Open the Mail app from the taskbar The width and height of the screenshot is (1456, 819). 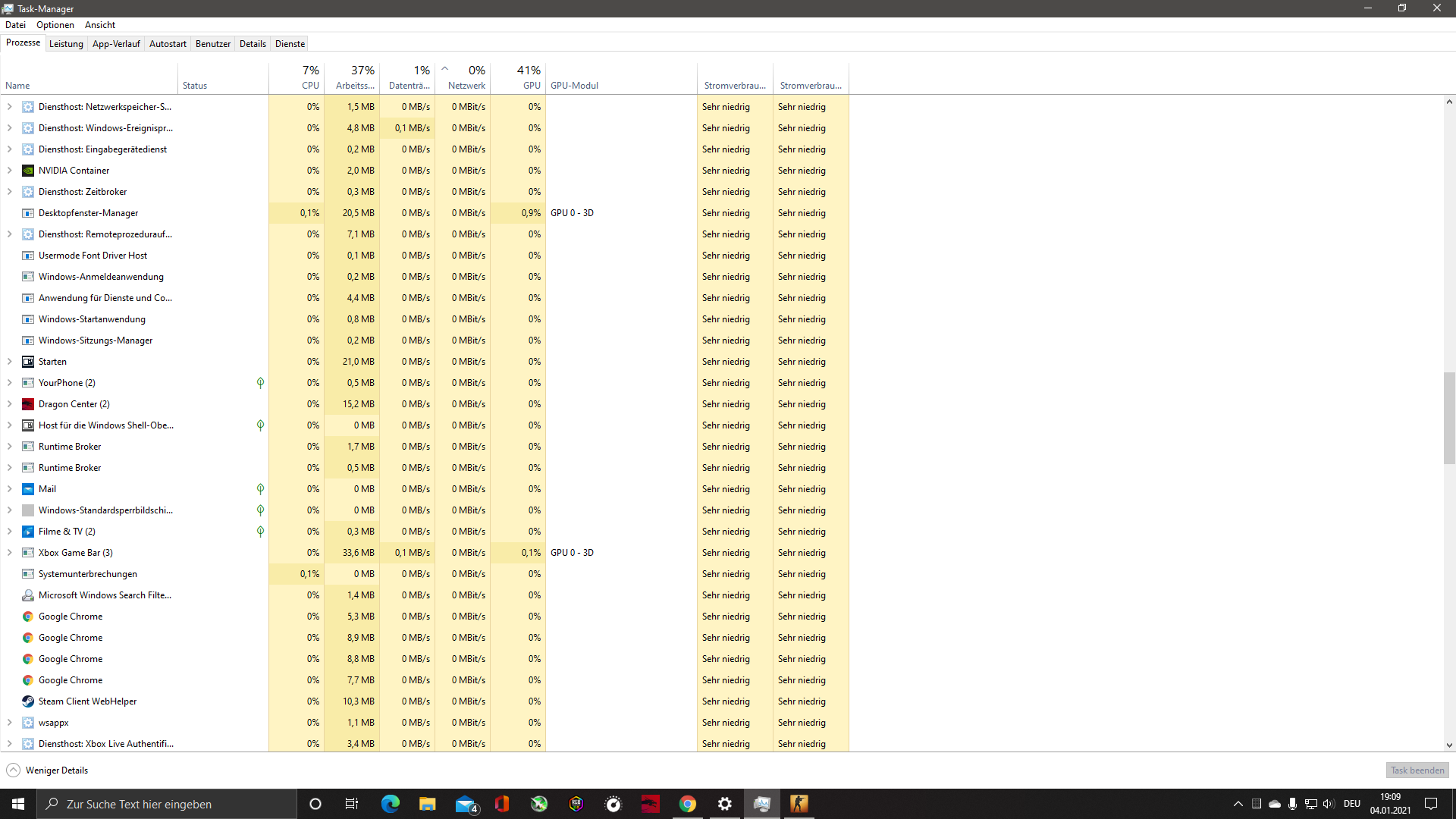(x=465, y=804)
